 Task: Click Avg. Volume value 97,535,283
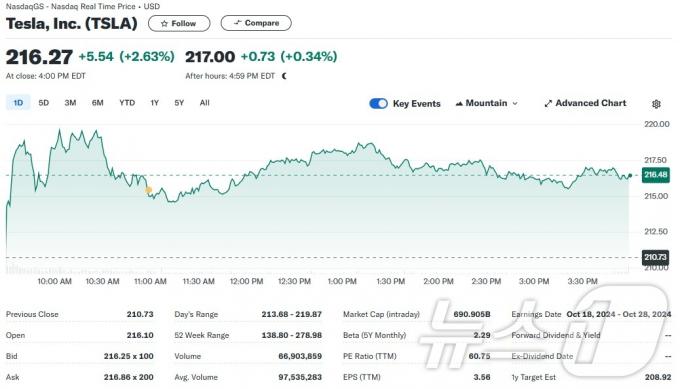pyautogui.click(x=300, y=377)
